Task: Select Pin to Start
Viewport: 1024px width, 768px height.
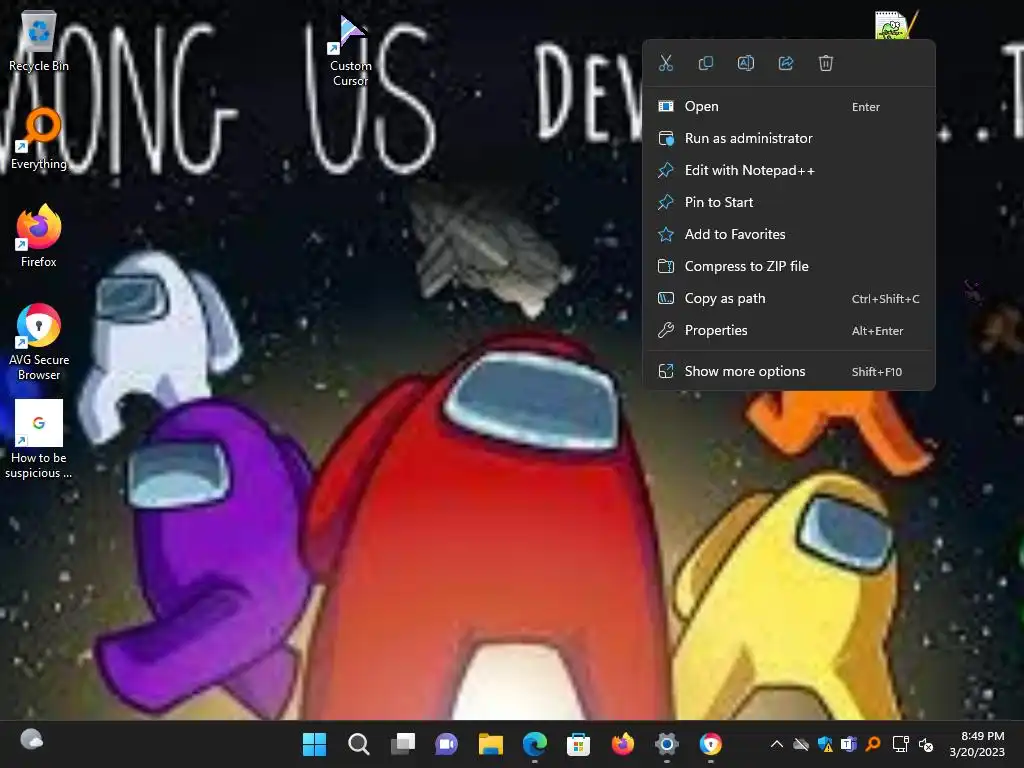Action: click(x=789, y=202)
